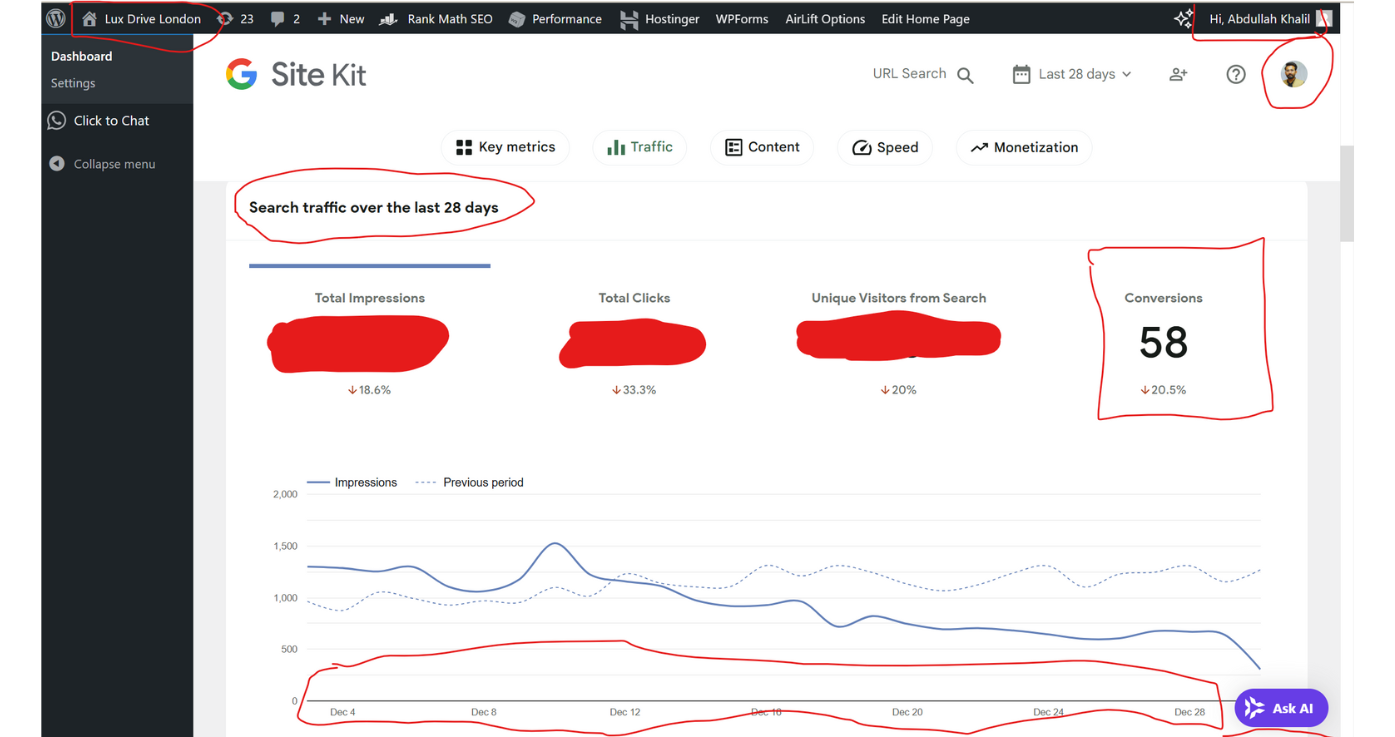Click the blue pagination bar above Total Impressions
This screenshot has width=1395, height=737.
coord(369,266)
